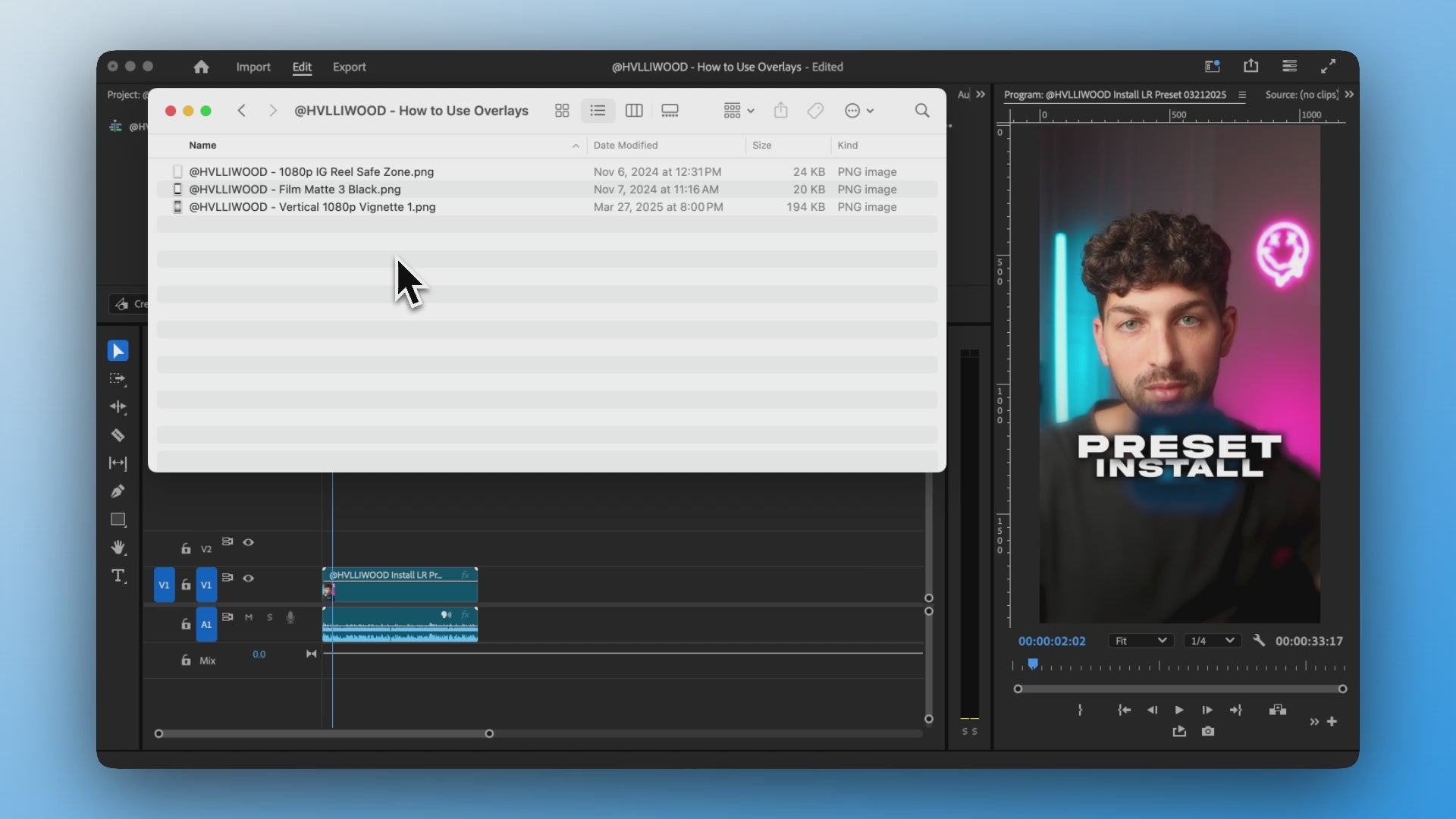Image resolution: width=1456 pixels, height=819 pixels.
Task: Go forward in Finder window
Action: tap(273, 111)
